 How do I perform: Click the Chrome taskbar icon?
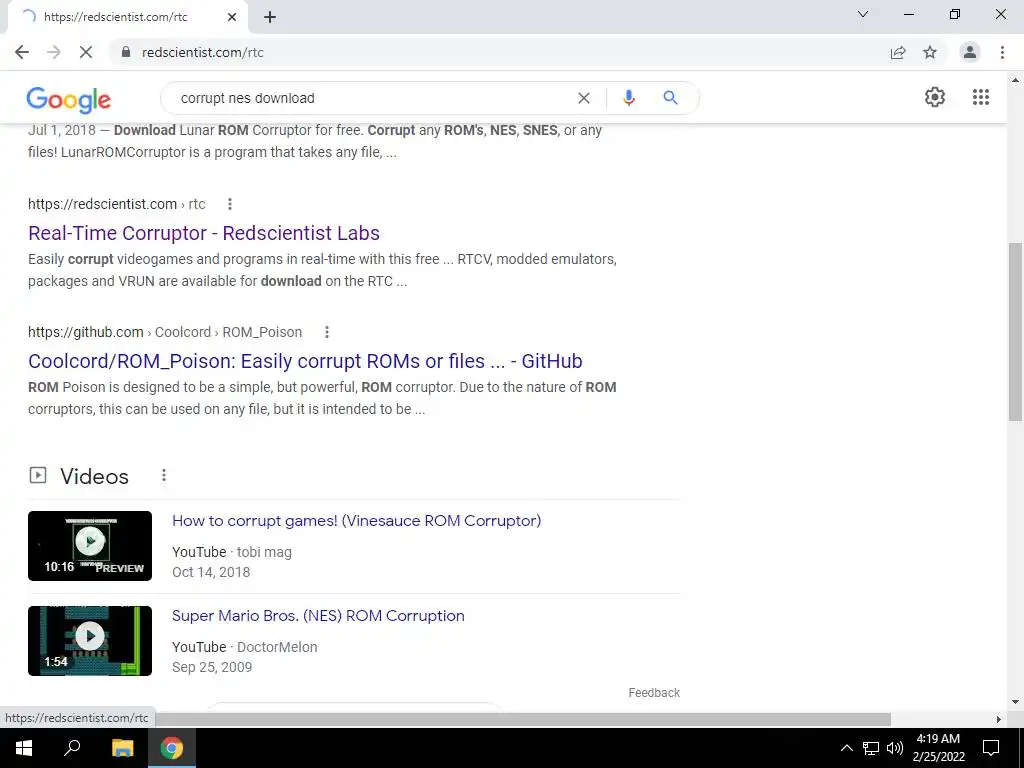tap(172, 748)
